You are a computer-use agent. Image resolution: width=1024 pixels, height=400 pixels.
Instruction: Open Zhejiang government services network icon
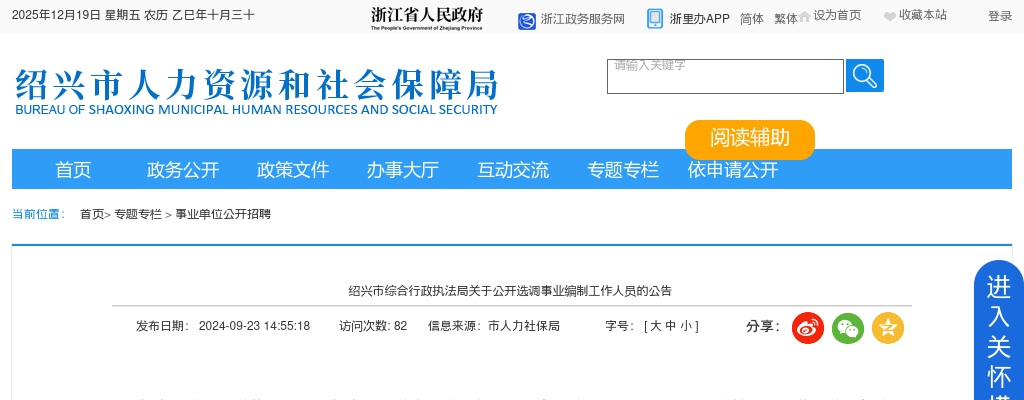[x=527, y=20]
